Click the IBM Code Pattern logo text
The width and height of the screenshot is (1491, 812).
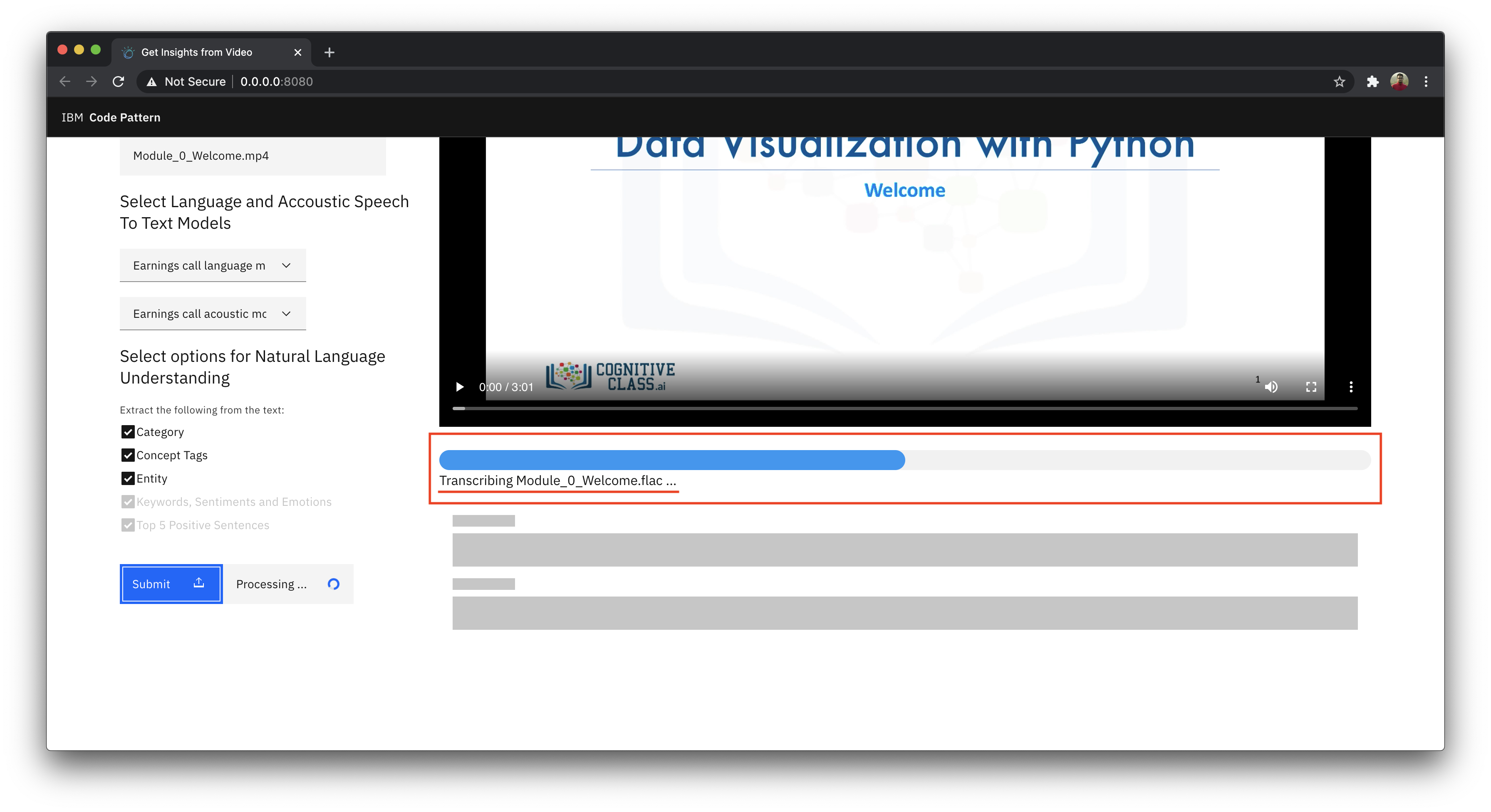click(x=111, y=117)
